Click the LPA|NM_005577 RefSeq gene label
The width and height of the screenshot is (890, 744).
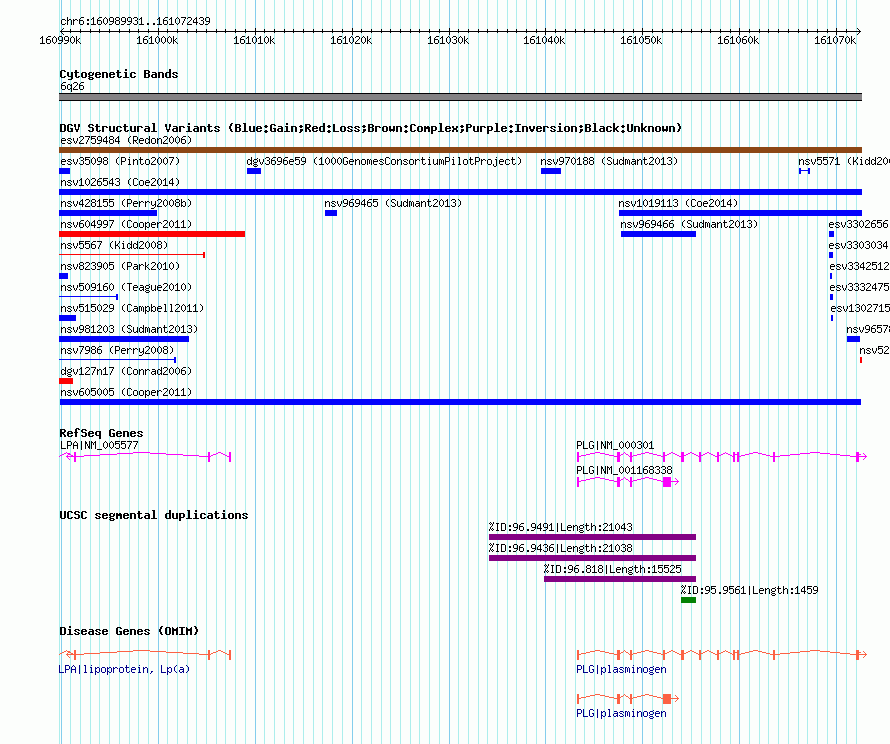pyautogui.click(x=99, y=445)
